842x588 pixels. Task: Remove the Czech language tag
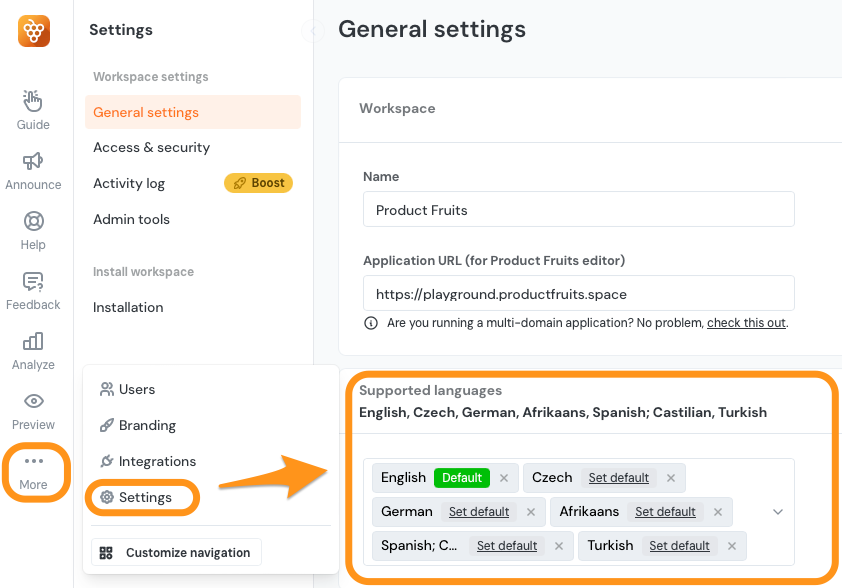click(671, 478)
